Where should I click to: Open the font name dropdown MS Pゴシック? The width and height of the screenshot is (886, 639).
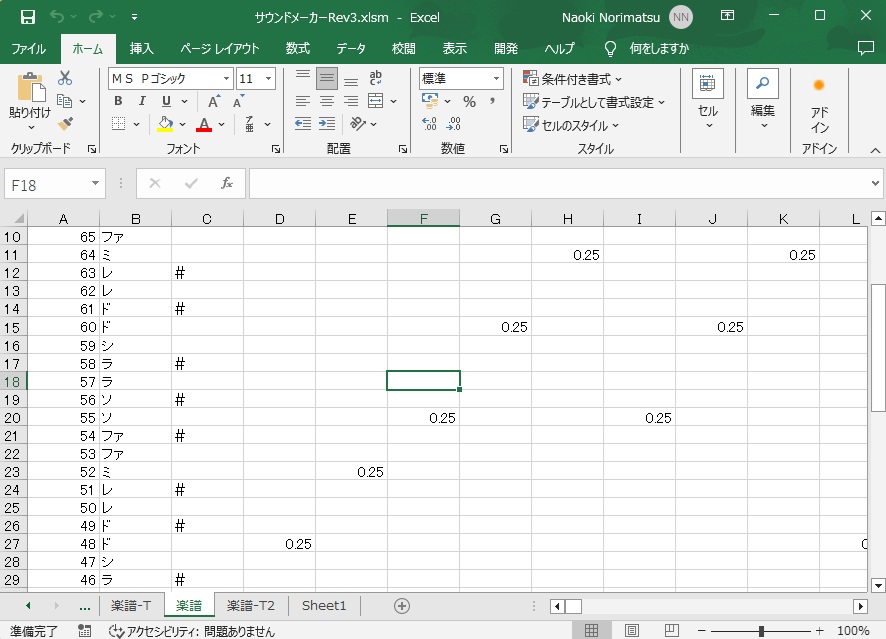click(x=227, y=78)
